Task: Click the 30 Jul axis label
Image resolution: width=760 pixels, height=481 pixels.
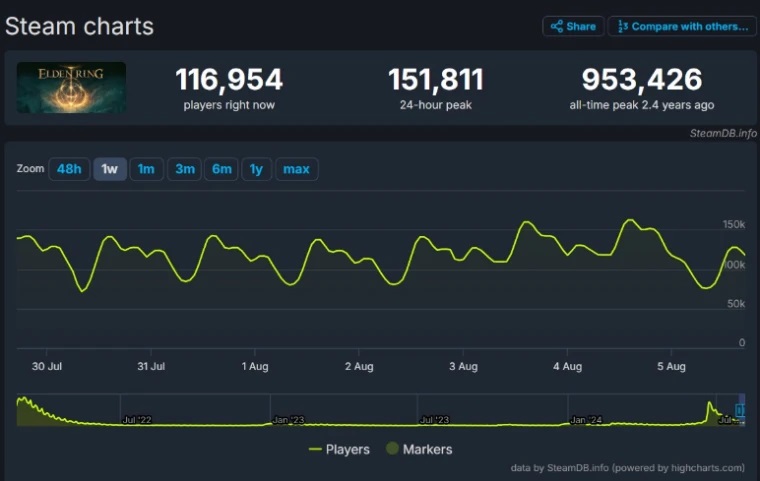Action: [47, 366]
